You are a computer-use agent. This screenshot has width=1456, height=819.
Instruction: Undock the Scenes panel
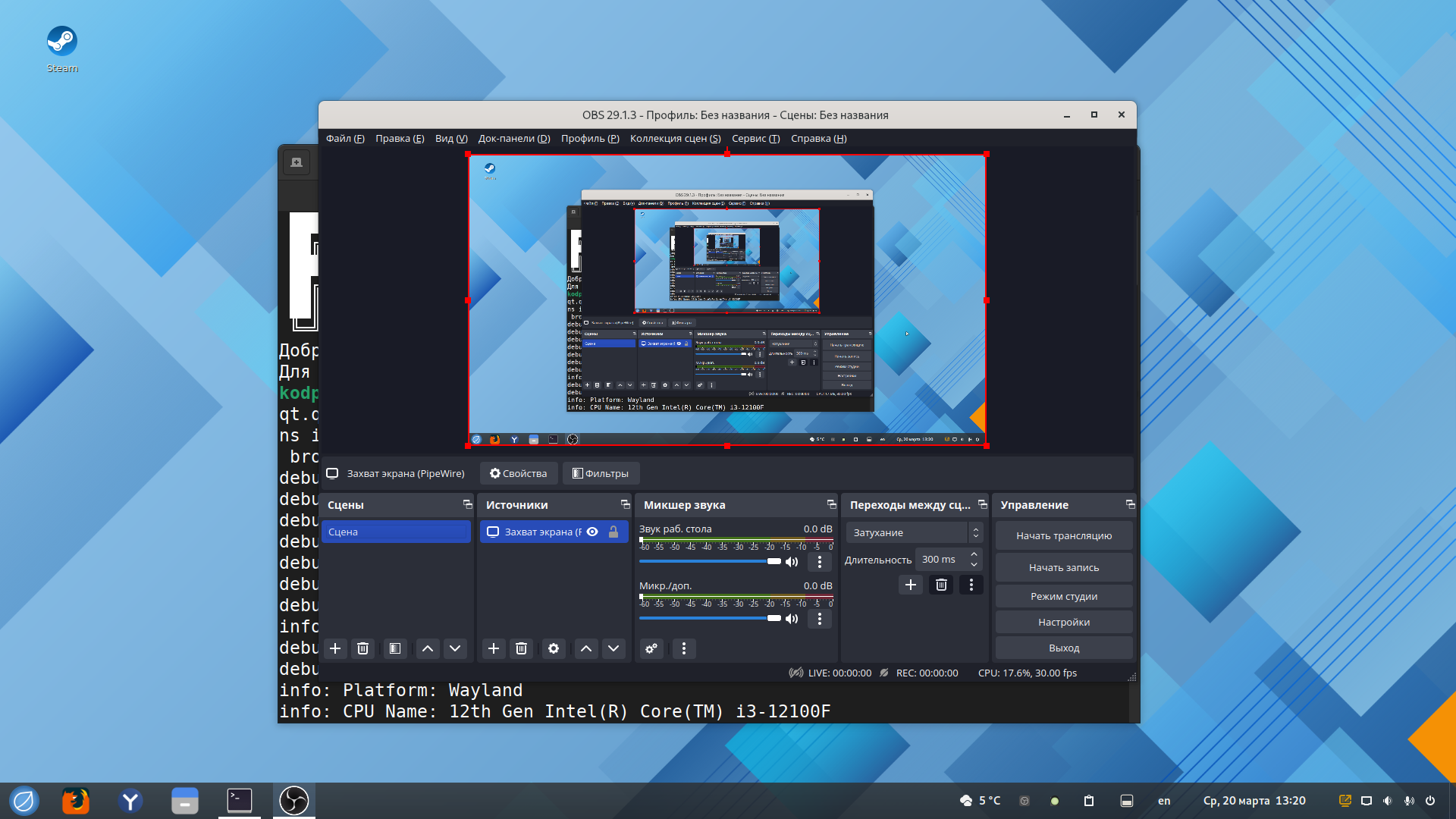[x=467, y=504]
